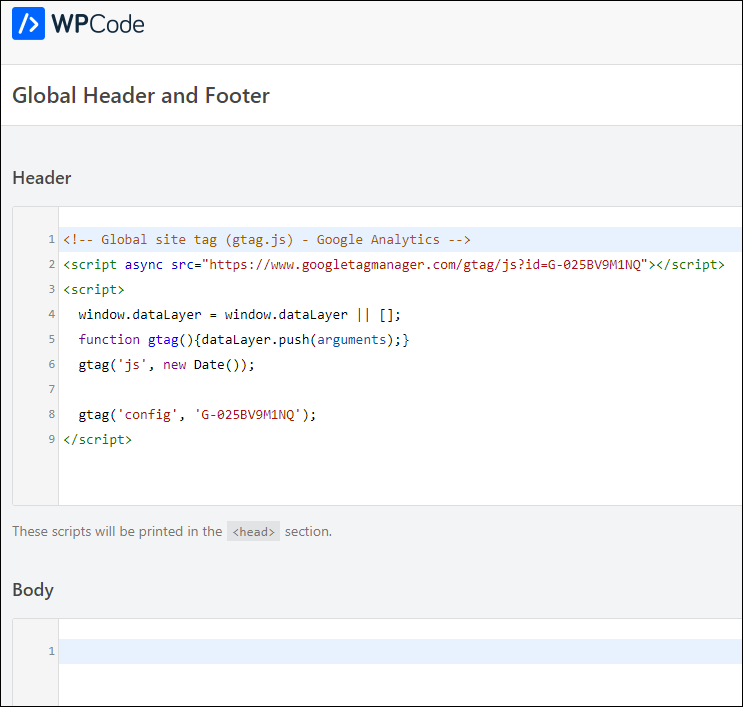Click the Header section heading
The width and height of the screenshot is (743, 707).
tap(42, 178)
